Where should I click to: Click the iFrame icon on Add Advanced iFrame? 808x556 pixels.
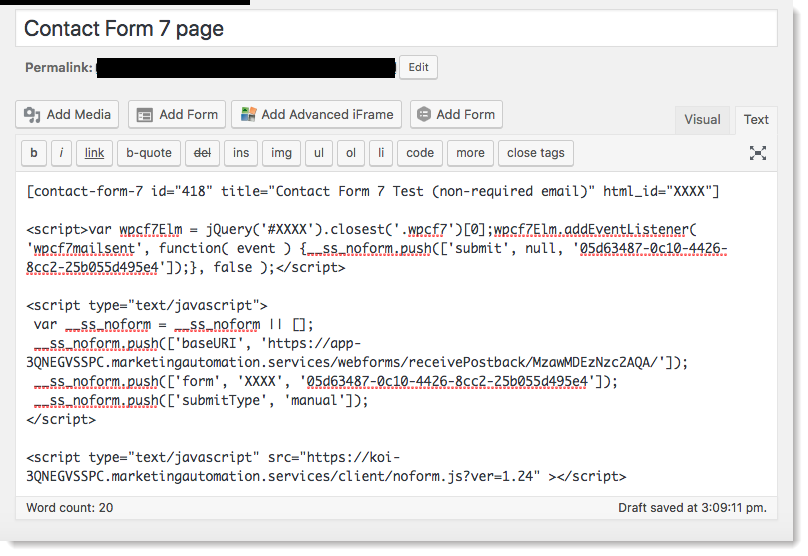(248, 114)
